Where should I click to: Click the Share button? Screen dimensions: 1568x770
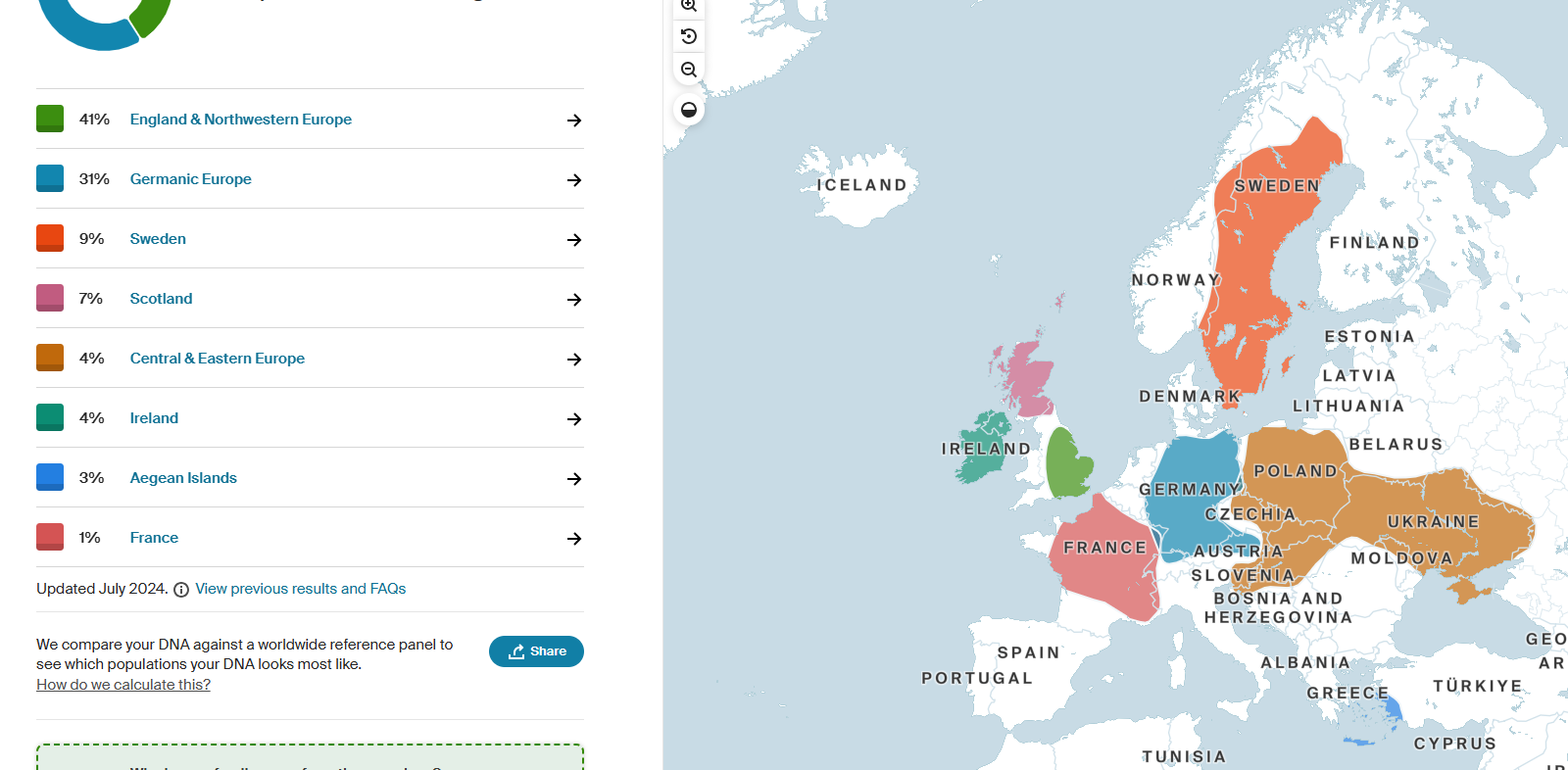pos(536,651)
